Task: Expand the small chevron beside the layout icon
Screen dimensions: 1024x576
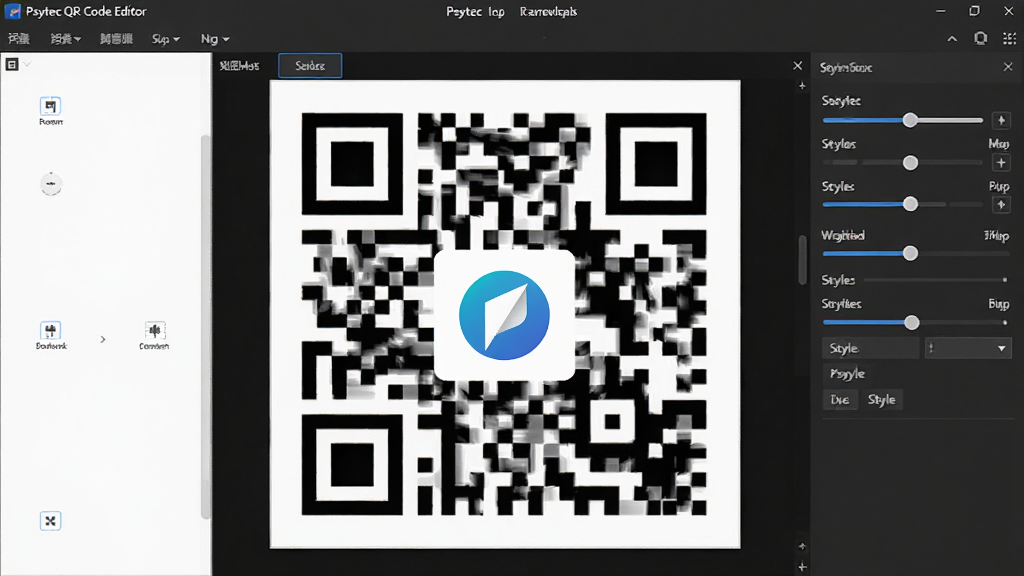Action: (27, 65)
